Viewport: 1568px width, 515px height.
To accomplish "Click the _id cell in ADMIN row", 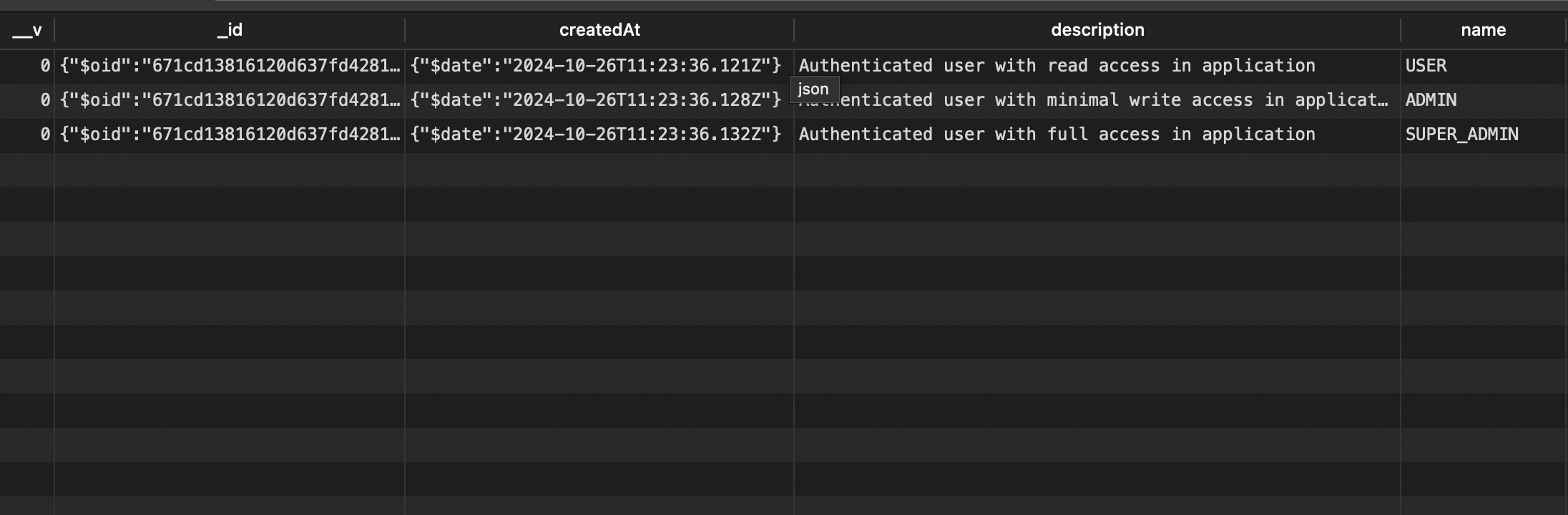I will pyautogui.click(x=230, y=100).
